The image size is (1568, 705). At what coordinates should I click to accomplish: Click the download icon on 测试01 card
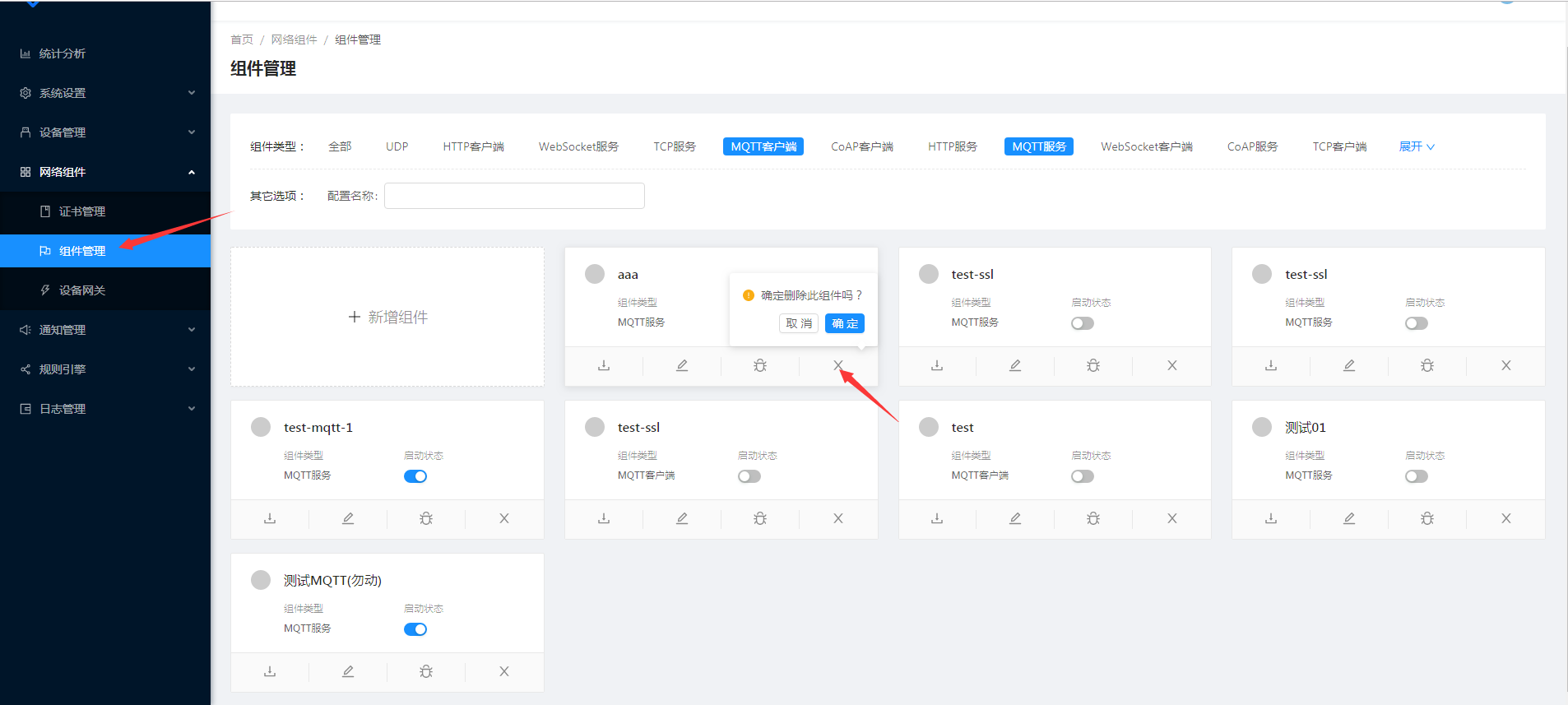click(1271, 518)
